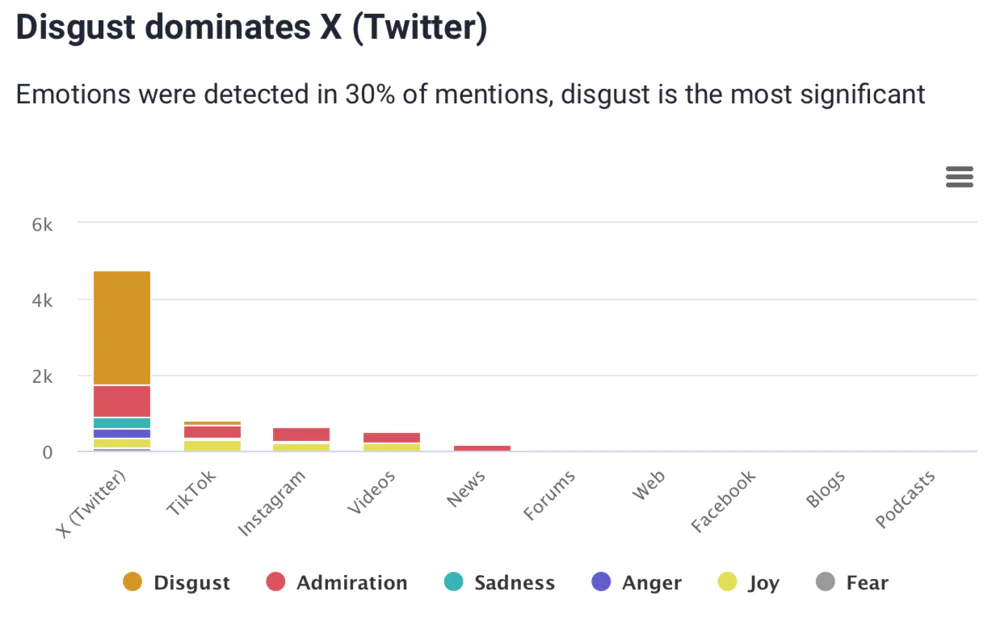1000x617 pixels.
Task: Click the 'Disgust dominates X (Twitter)' title
Action: (251, 28)
